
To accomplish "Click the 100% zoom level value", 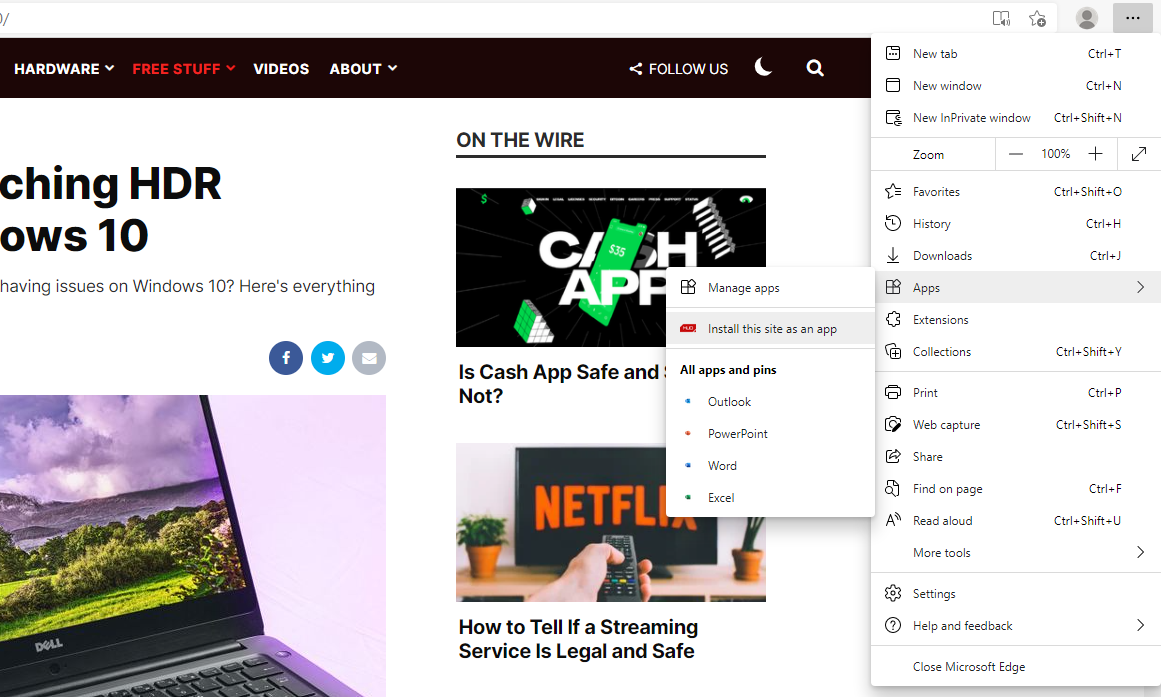I will point(1055,153).
